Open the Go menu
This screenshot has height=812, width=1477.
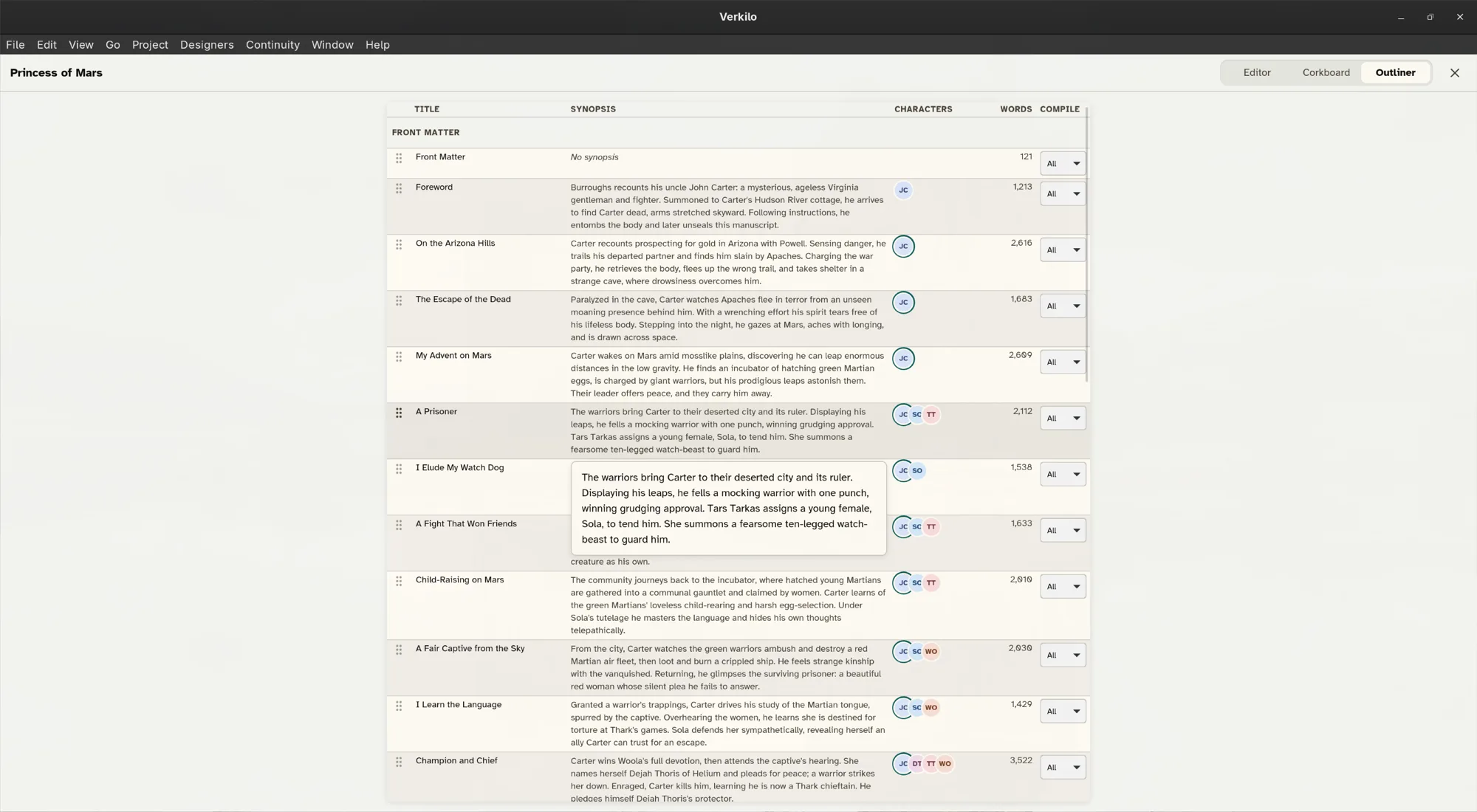point(112,45)
